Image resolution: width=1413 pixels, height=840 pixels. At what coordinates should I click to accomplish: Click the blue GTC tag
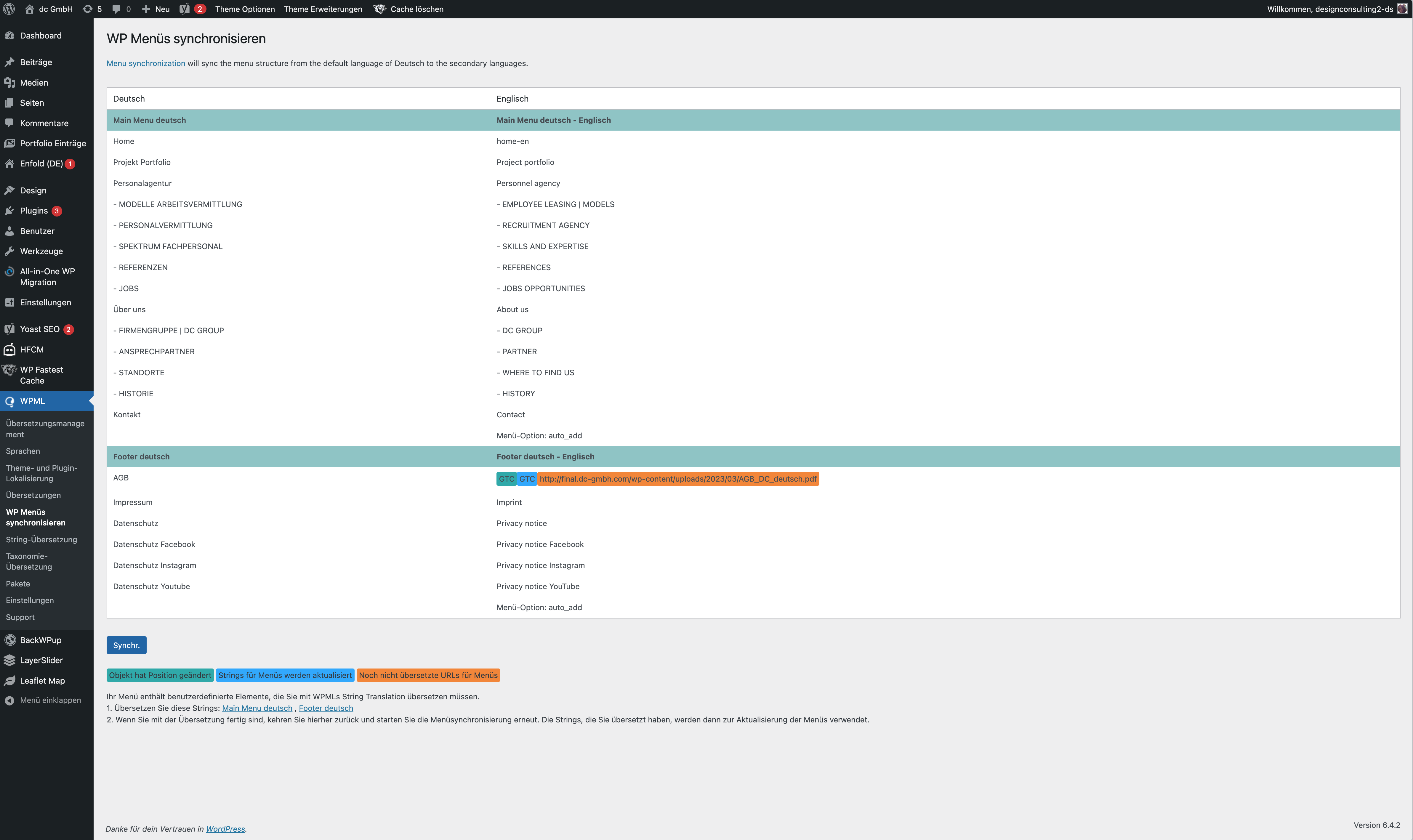(x=527, y=479)
